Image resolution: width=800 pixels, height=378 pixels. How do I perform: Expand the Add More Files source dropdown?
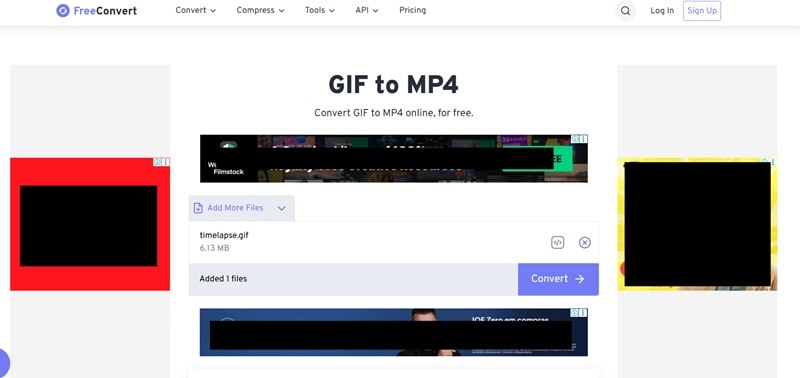[x=282, y=208]
